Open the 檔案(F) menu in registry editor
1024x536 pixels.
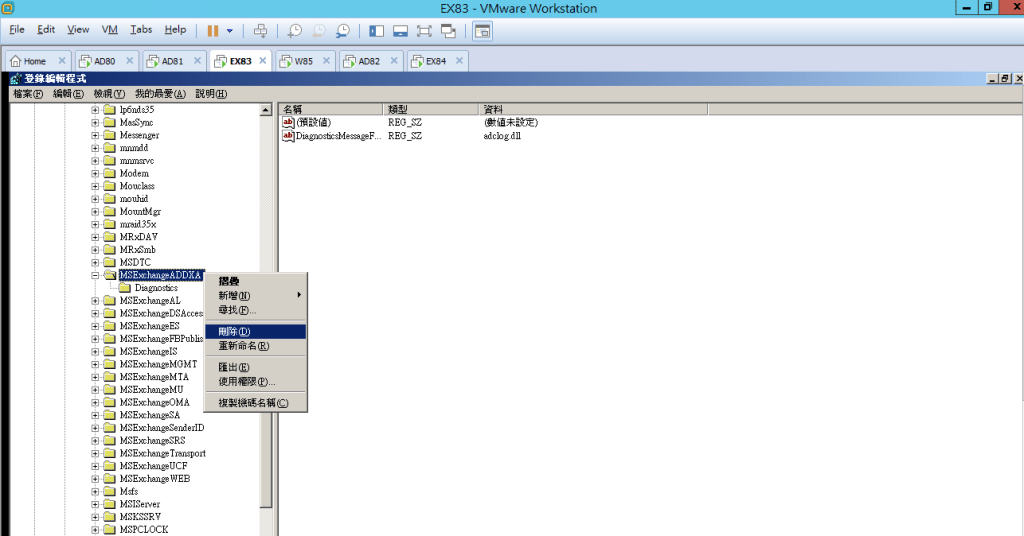(x=28, y=94)
